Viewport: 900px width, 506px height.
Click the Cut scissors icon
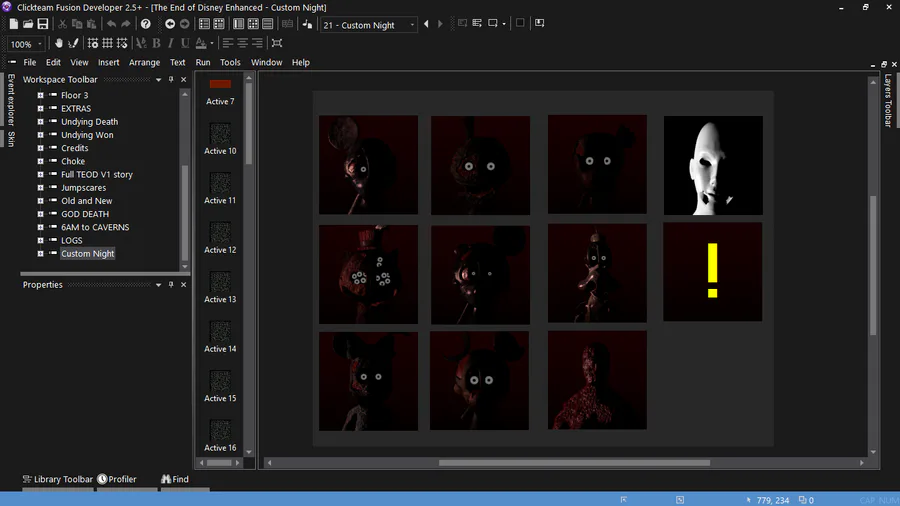click(62, 24)
